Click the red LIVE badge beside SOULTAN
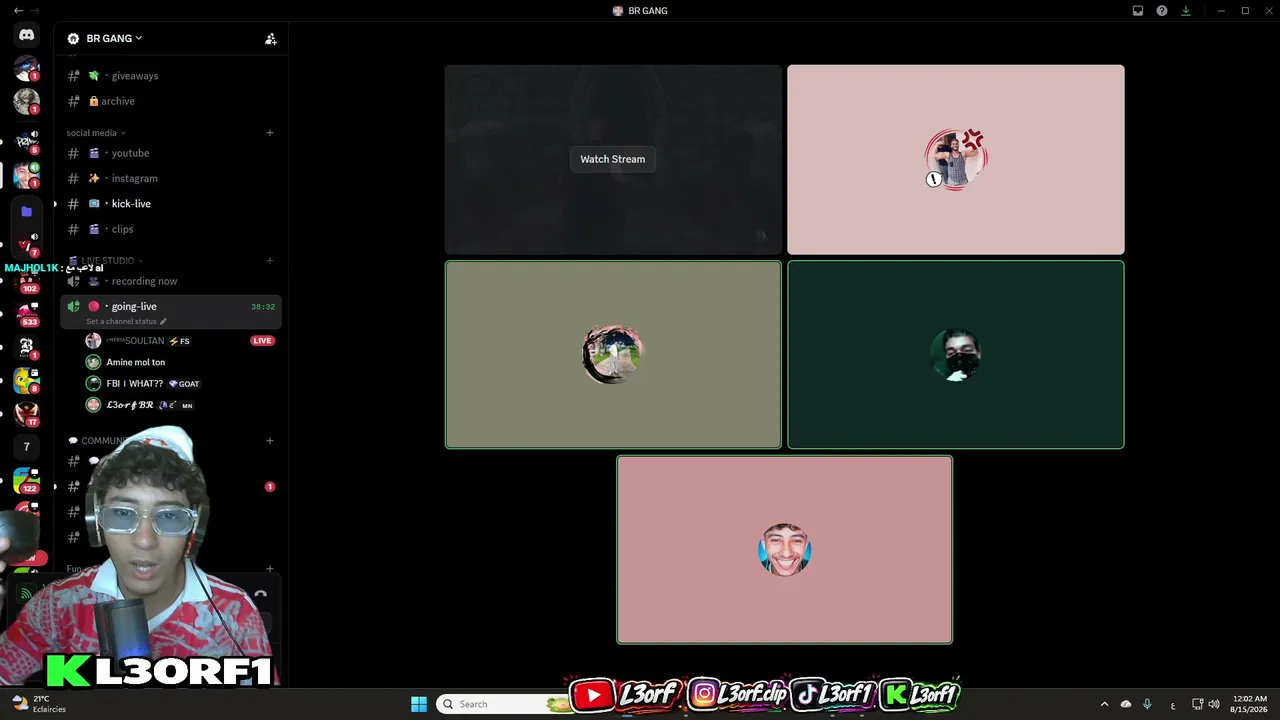This screenshot has width=1280, height=720. pyautogui.click(x=262, y=341)
